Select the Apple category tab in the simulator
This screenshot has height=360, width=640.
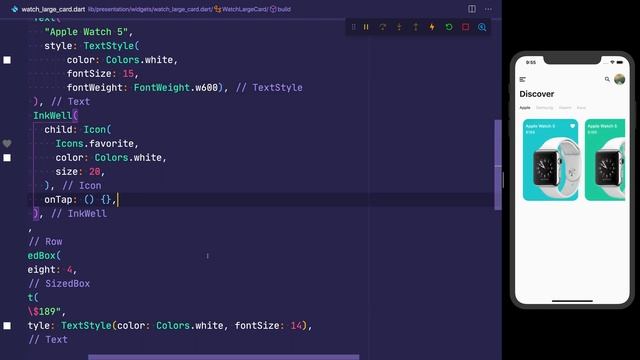525,108
